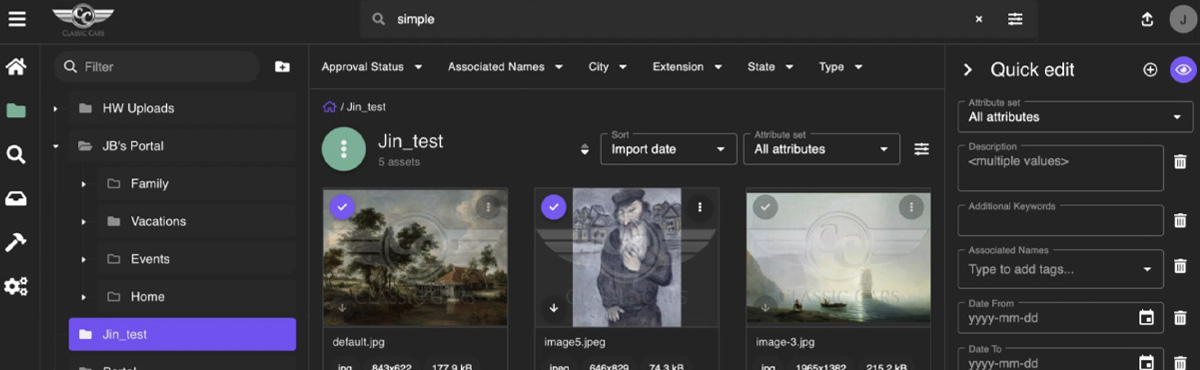Viewport: 1200px width, 370px height.
Task: Open Search from the left sidebar
Action: pos(16,154)
